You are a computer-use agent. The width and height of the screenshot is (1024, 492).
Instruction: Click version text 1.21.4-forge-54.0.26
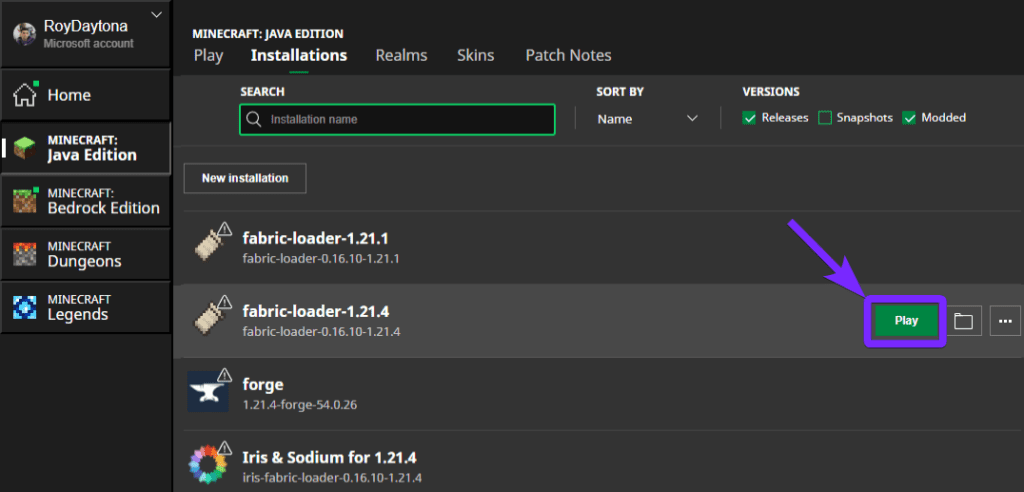(300, 405)
